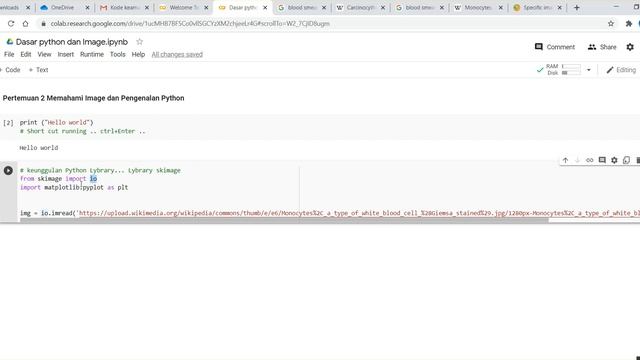Share the notebook
The image size is (640, 360).
click(602, 47)
